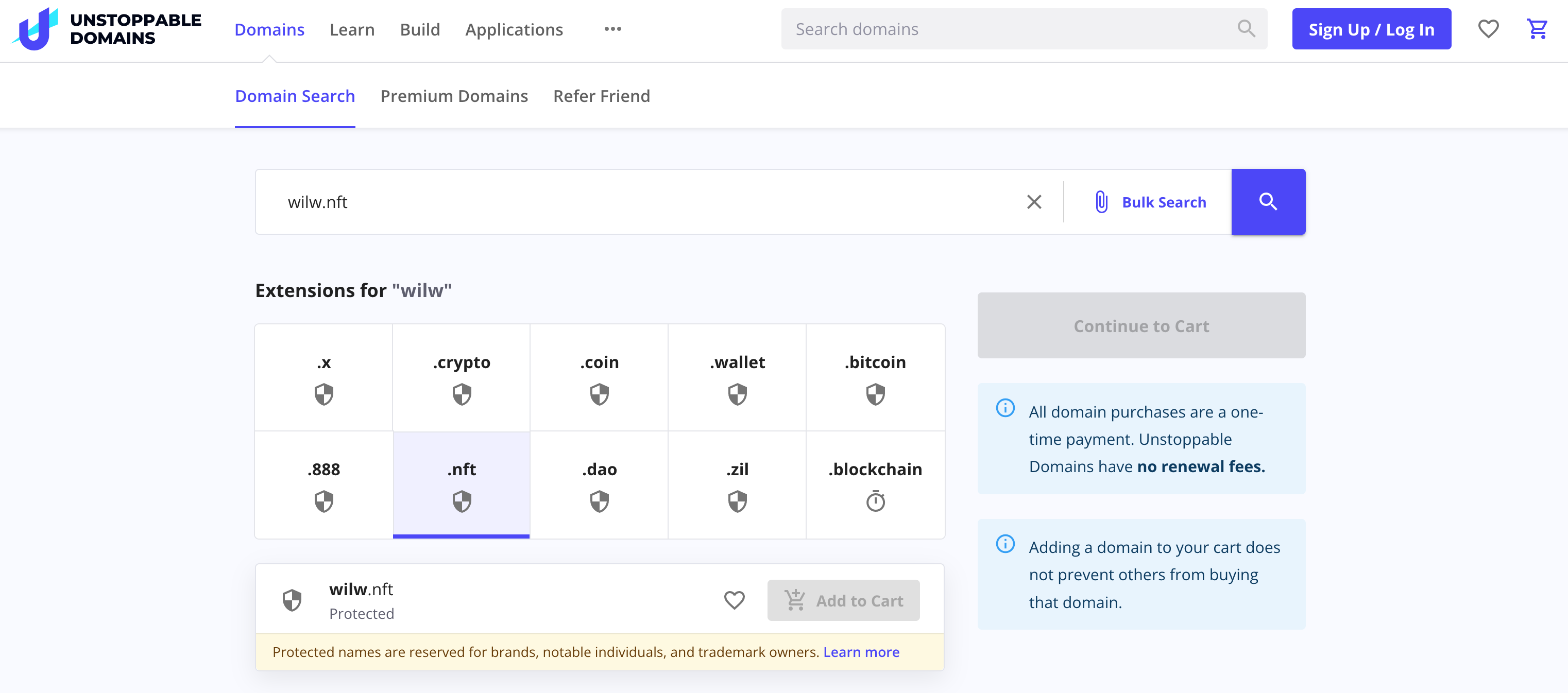Click the shield icon for .x extension

(x=324, y=394)
